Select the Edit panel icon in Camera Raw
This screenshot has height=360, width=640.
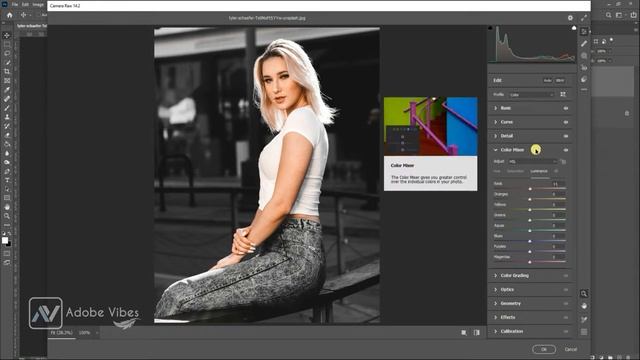coord(584,31)
